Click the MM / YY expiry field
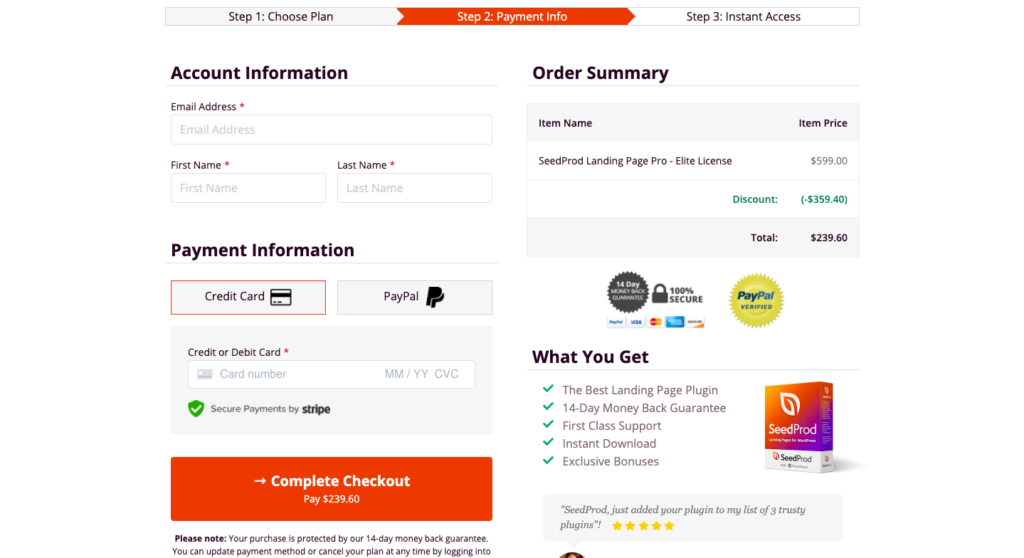Image resolution: width=1024 pixels, height=558 pixels. pyautogui.click(x=406, y=374)
